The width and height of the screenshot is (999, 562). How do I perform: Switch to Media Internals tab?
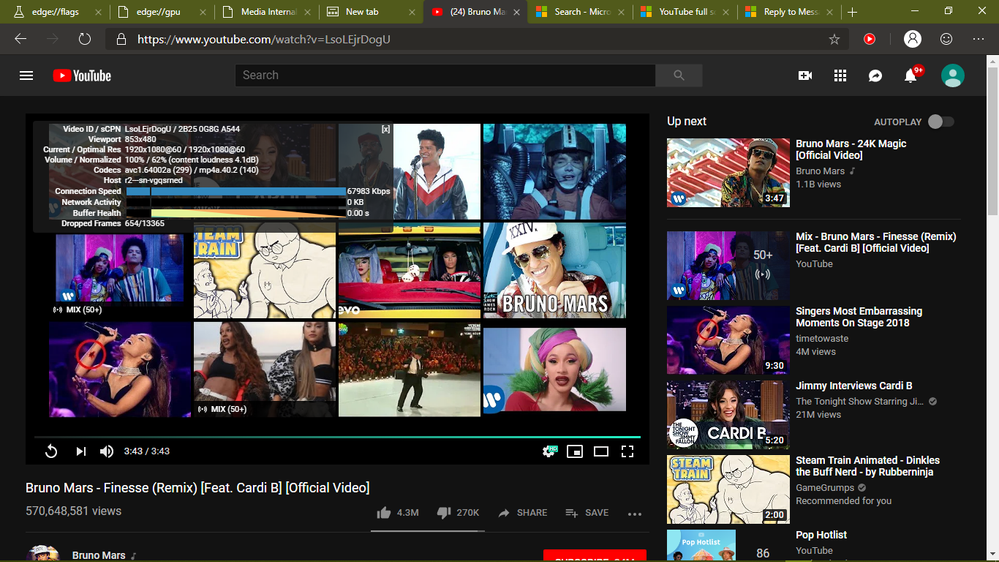[264, 11]
